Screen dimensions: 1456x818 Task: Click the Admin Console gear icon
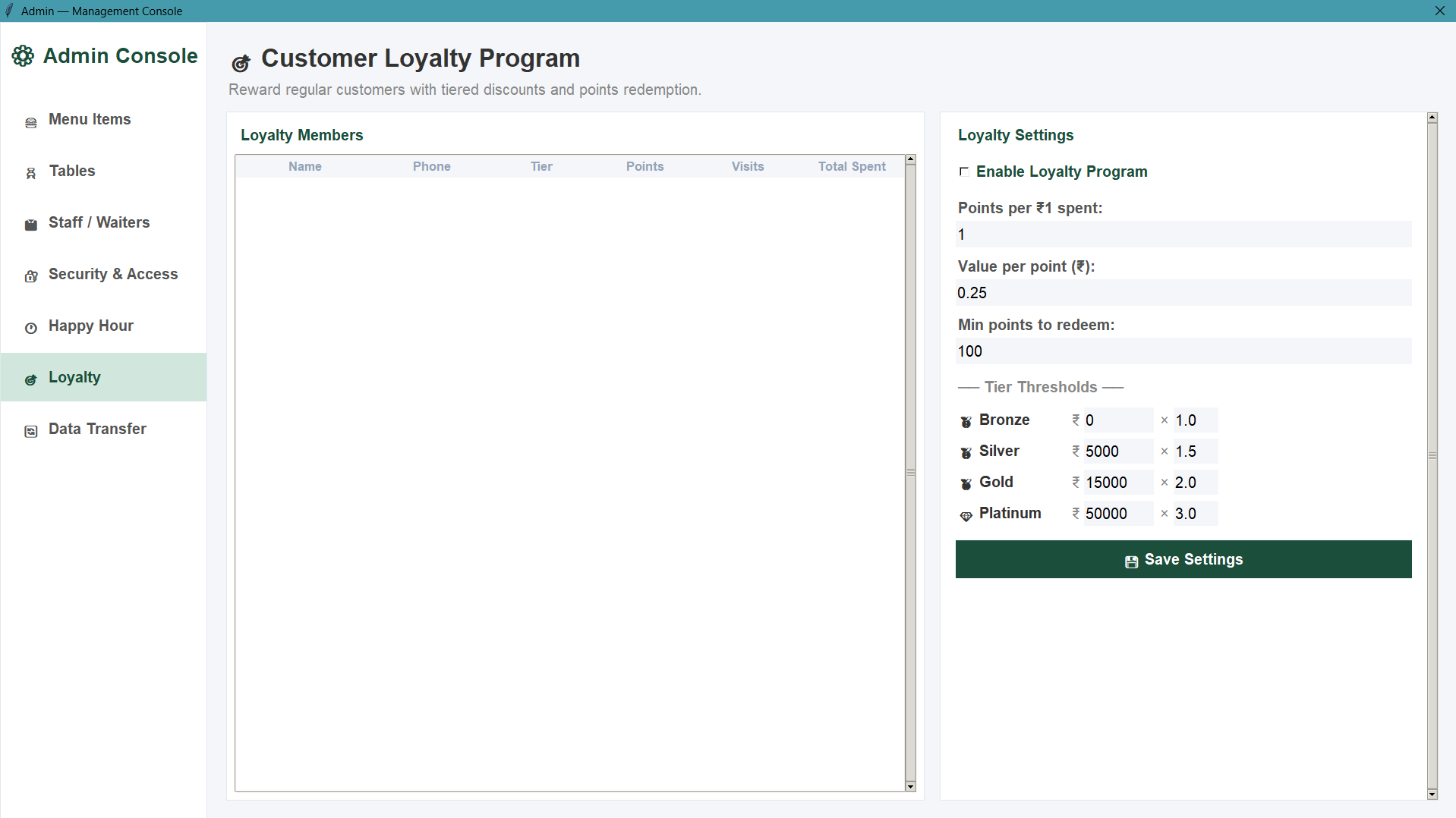pyautogui.click(x=24, y=56)
